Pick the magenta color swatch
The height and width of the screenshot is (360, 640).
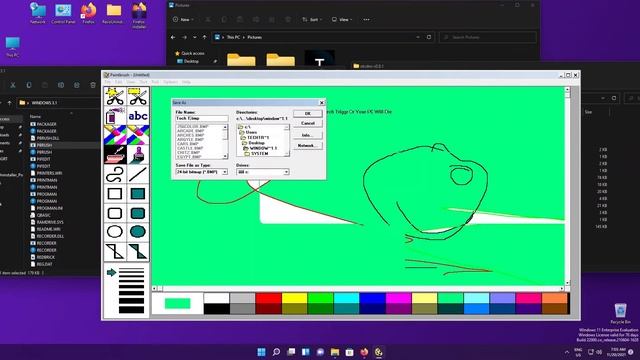tap(398, 298)
